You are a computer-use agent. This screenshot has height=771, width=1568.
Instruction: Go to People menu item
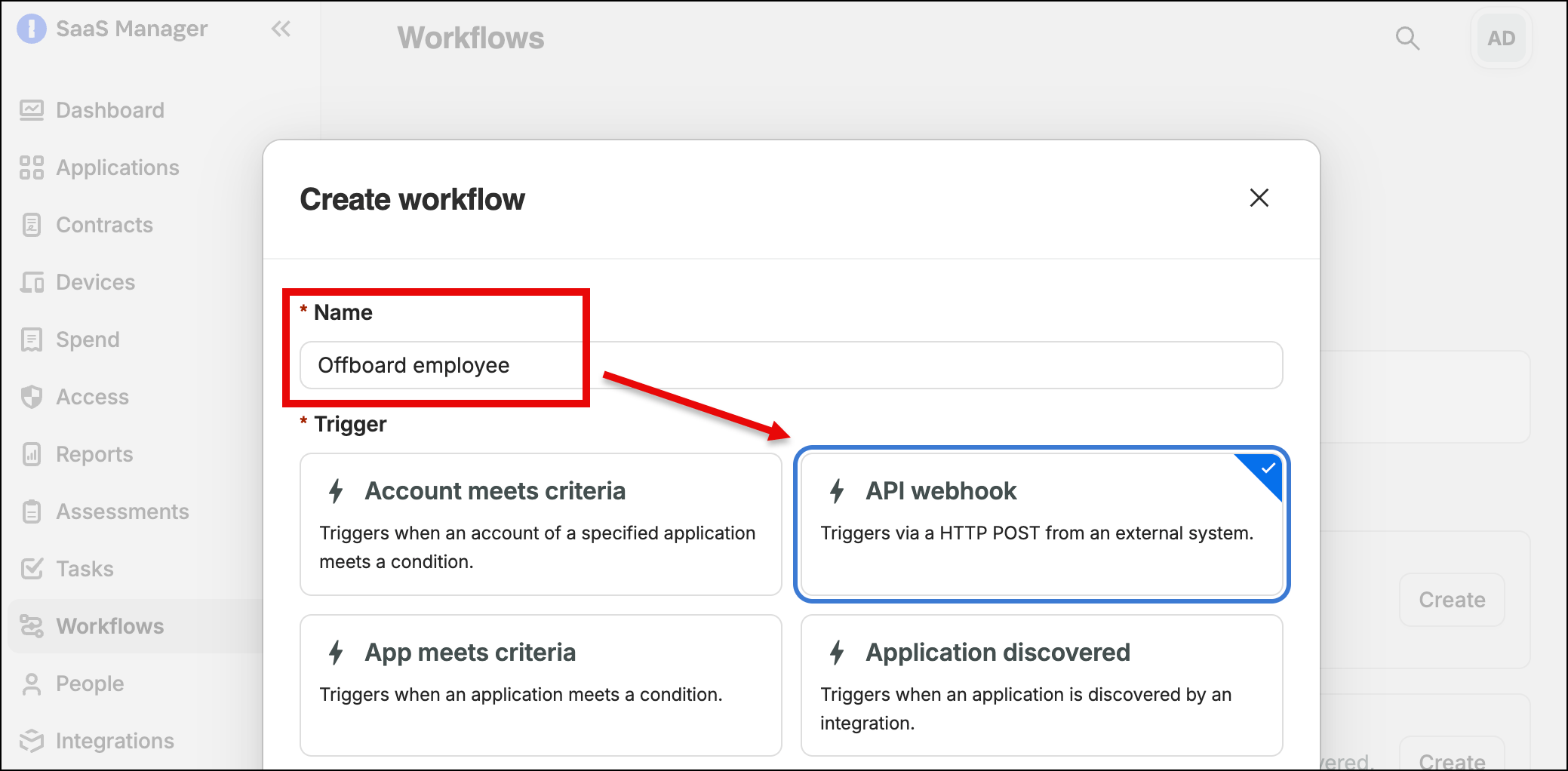90,683
